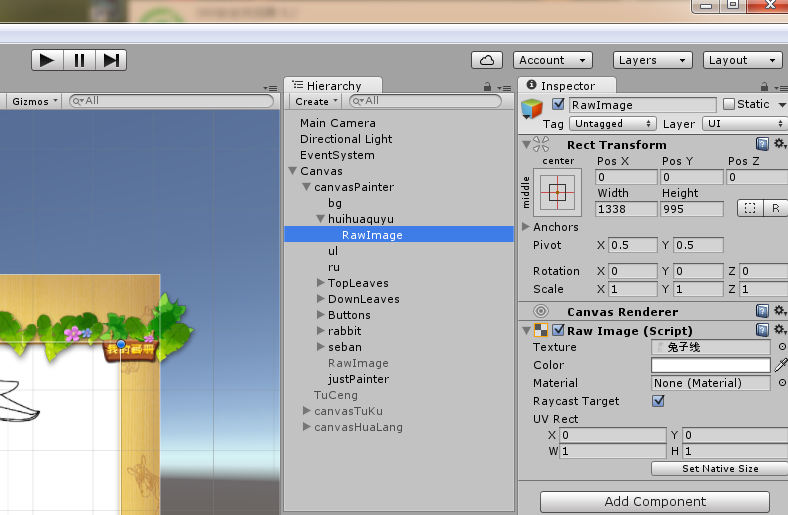The width and height of the screenshot is (788, 515).
Task: Open Rect Transform gear settings menu
Action: (779, 144)
